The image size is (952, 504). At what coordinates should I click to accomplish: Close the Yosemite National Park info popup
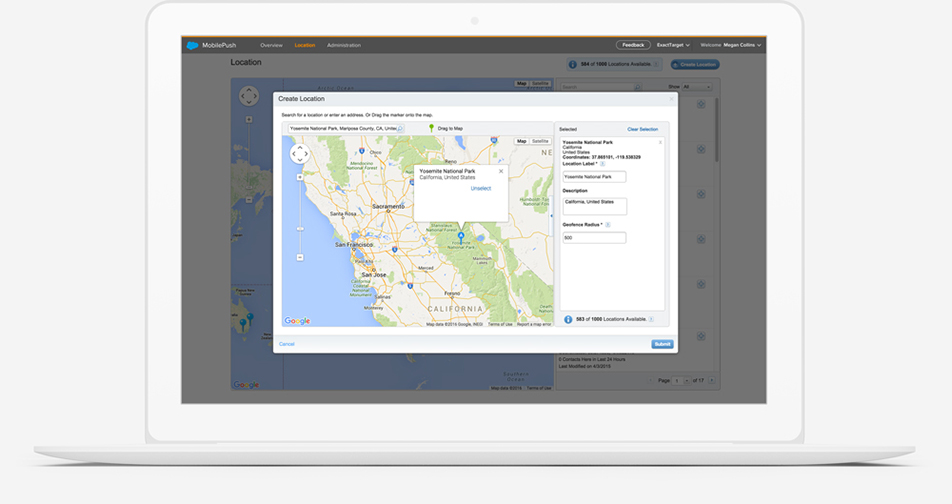tap(501, 171)
